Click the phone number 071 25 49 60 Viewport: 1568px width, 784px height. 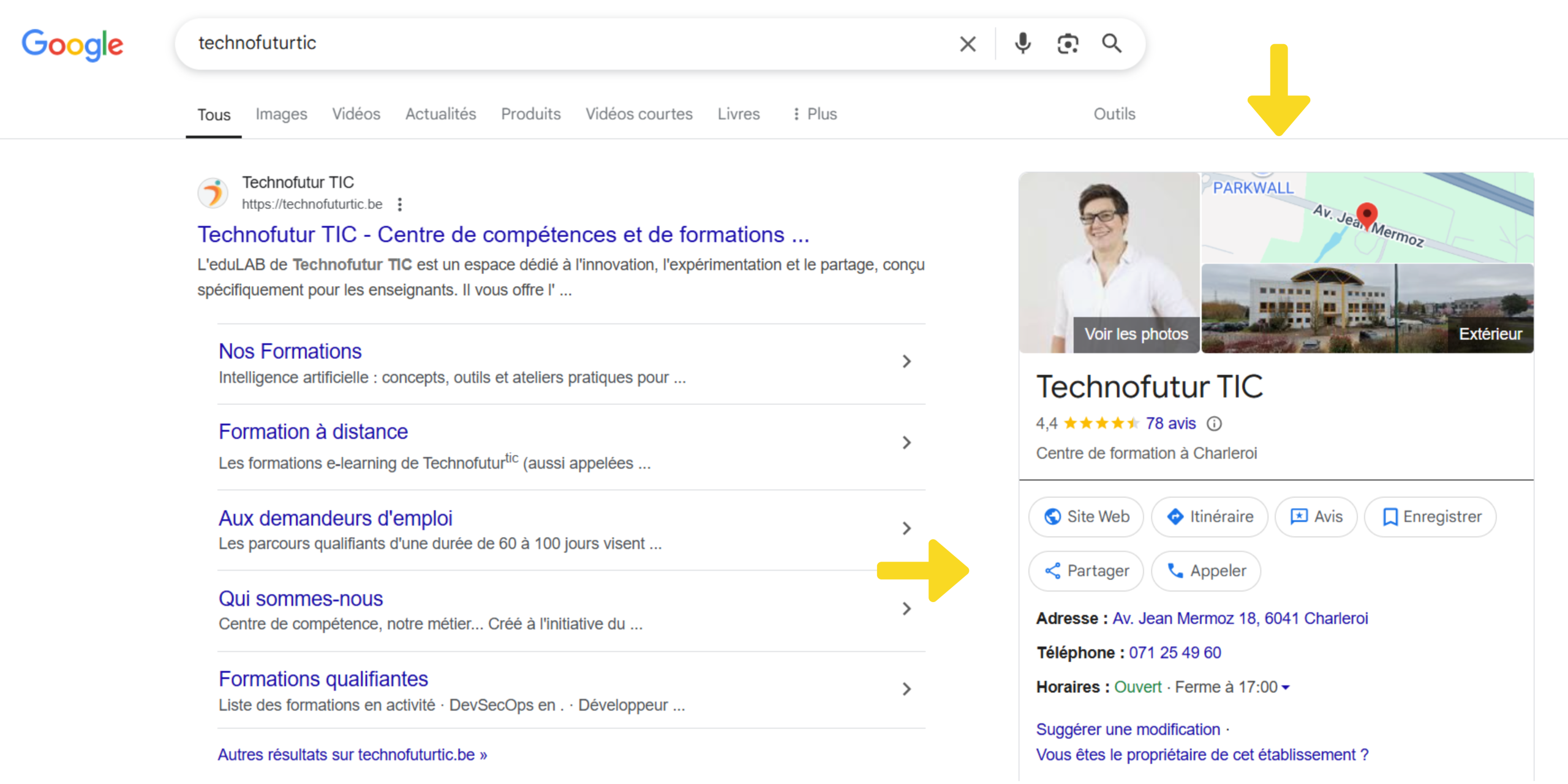pyautogui.click(x=1175, y=653)
